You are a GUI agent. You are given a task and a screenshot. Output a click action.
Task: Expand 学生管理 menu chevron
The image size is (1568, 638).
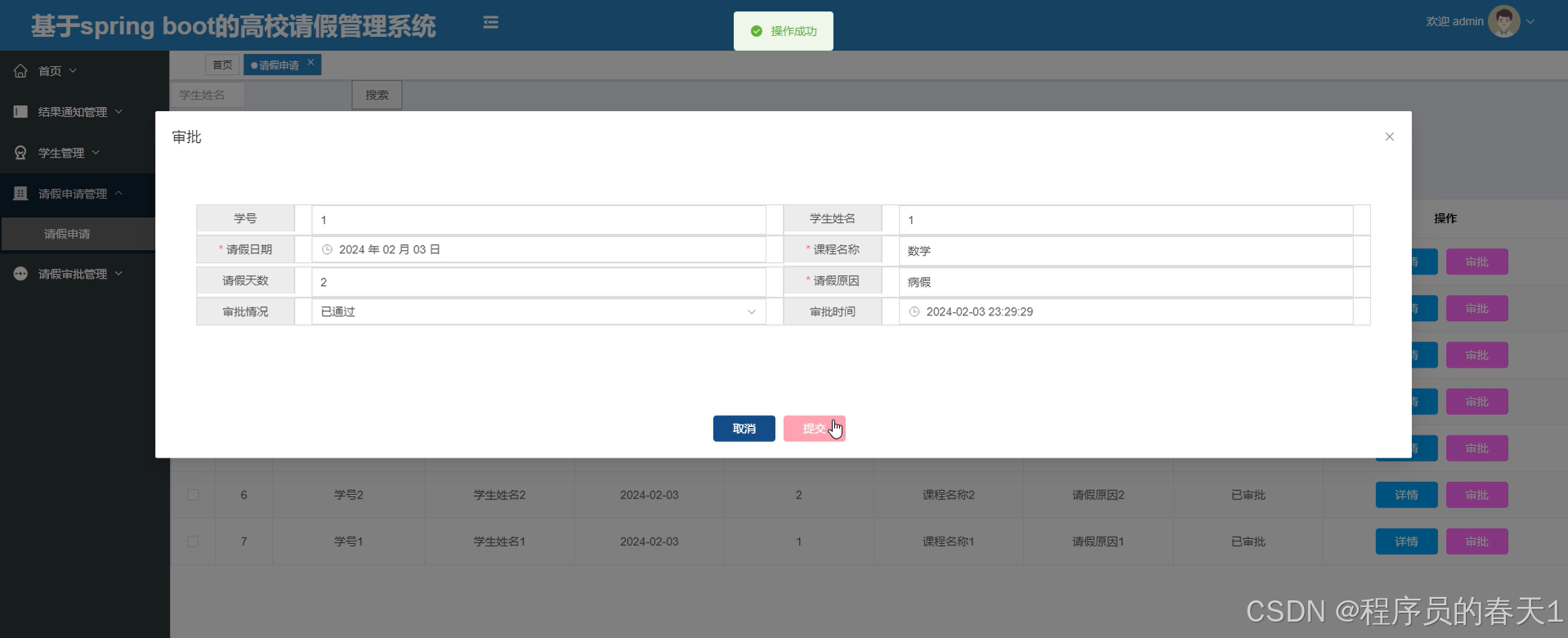96,153
